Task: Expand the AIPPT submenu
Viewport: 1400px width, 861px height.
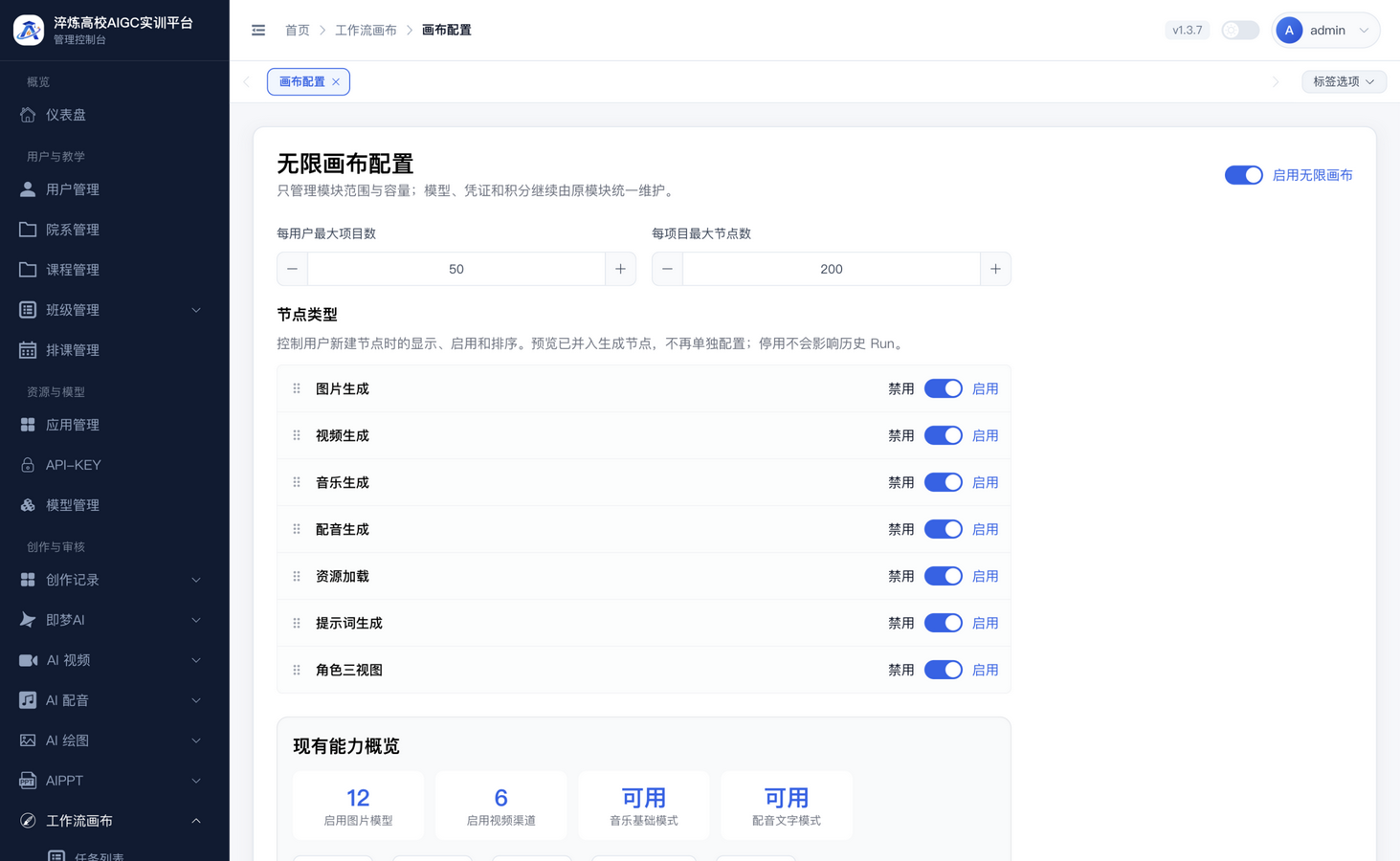Action: (x=196, y=781)
